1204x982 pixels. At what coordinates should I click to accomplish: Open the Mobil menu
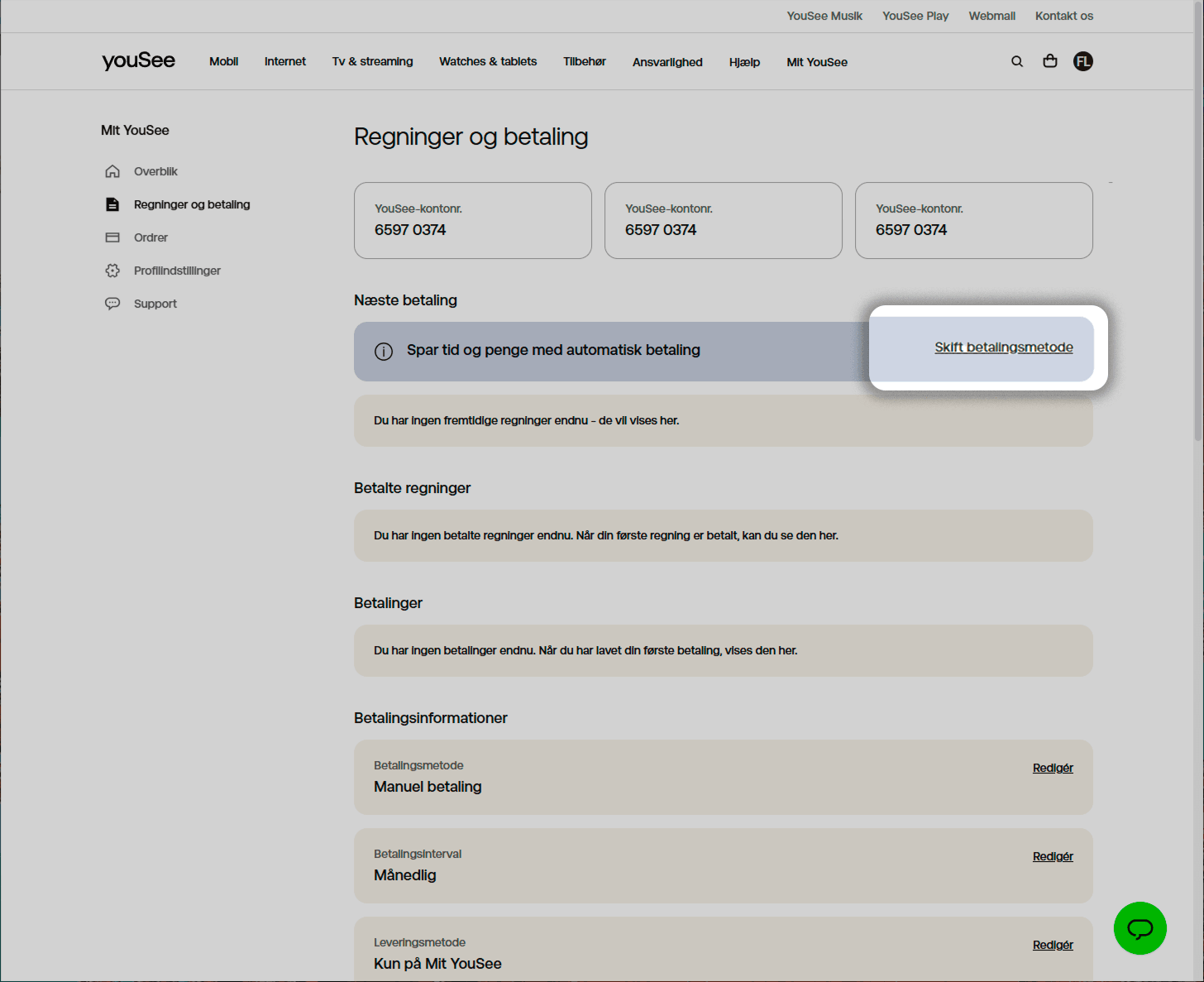223,61
